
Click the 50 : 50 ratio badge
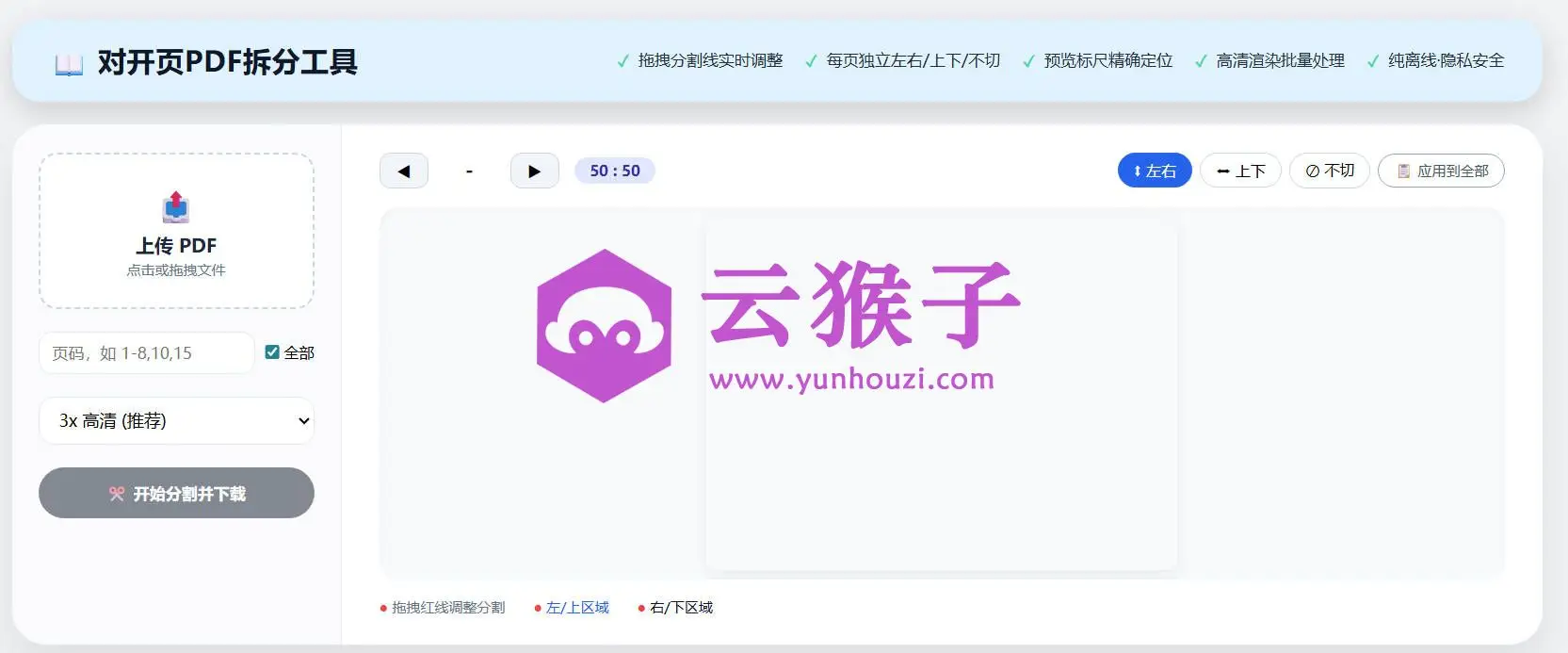coord(615,171)
